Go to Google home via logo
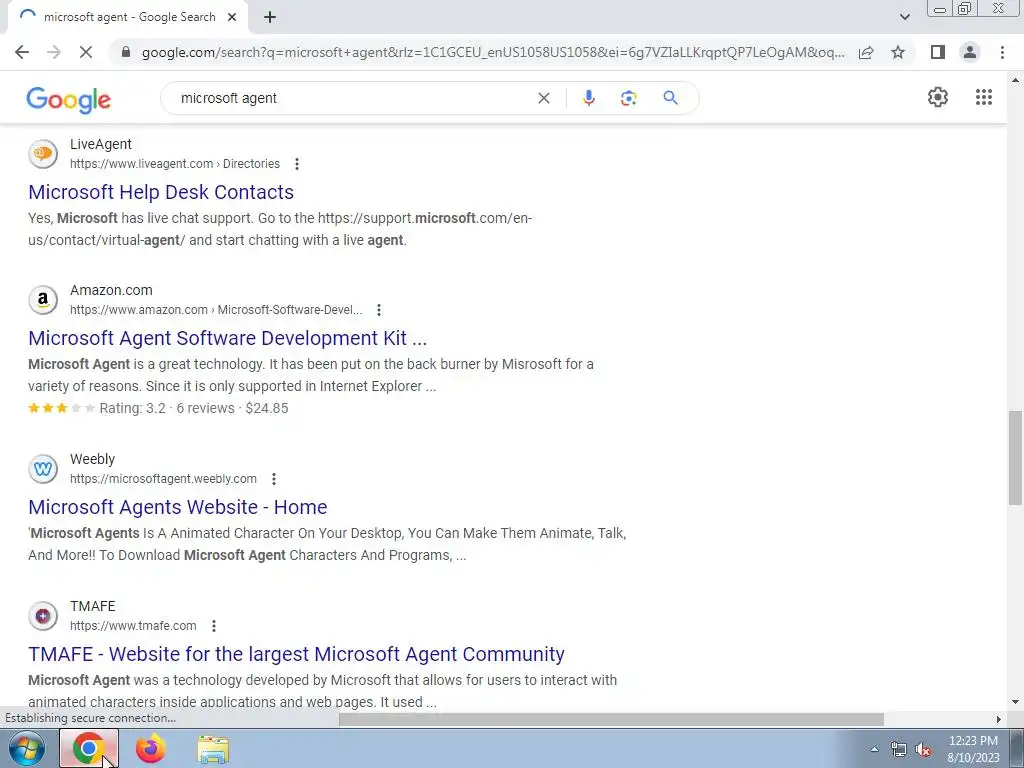The image size is (1024, 768). tap(69, 99)
